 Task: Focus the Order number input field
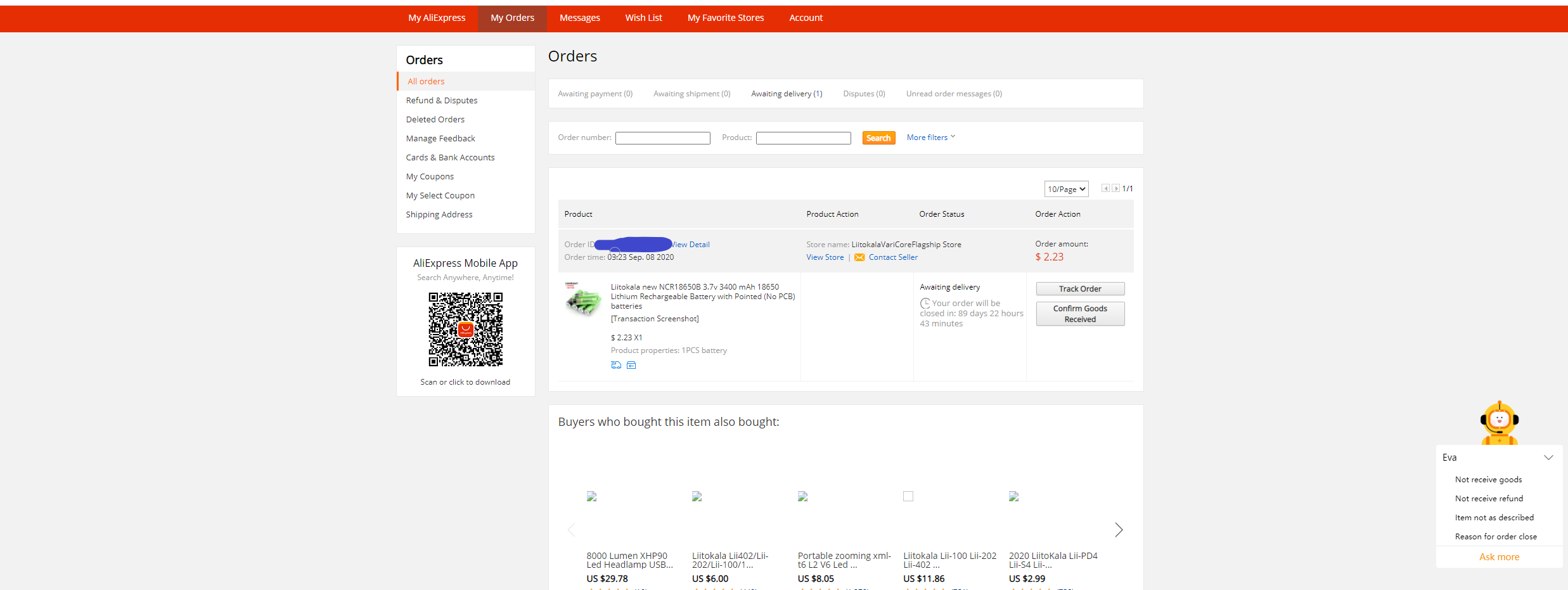[663, 138]
